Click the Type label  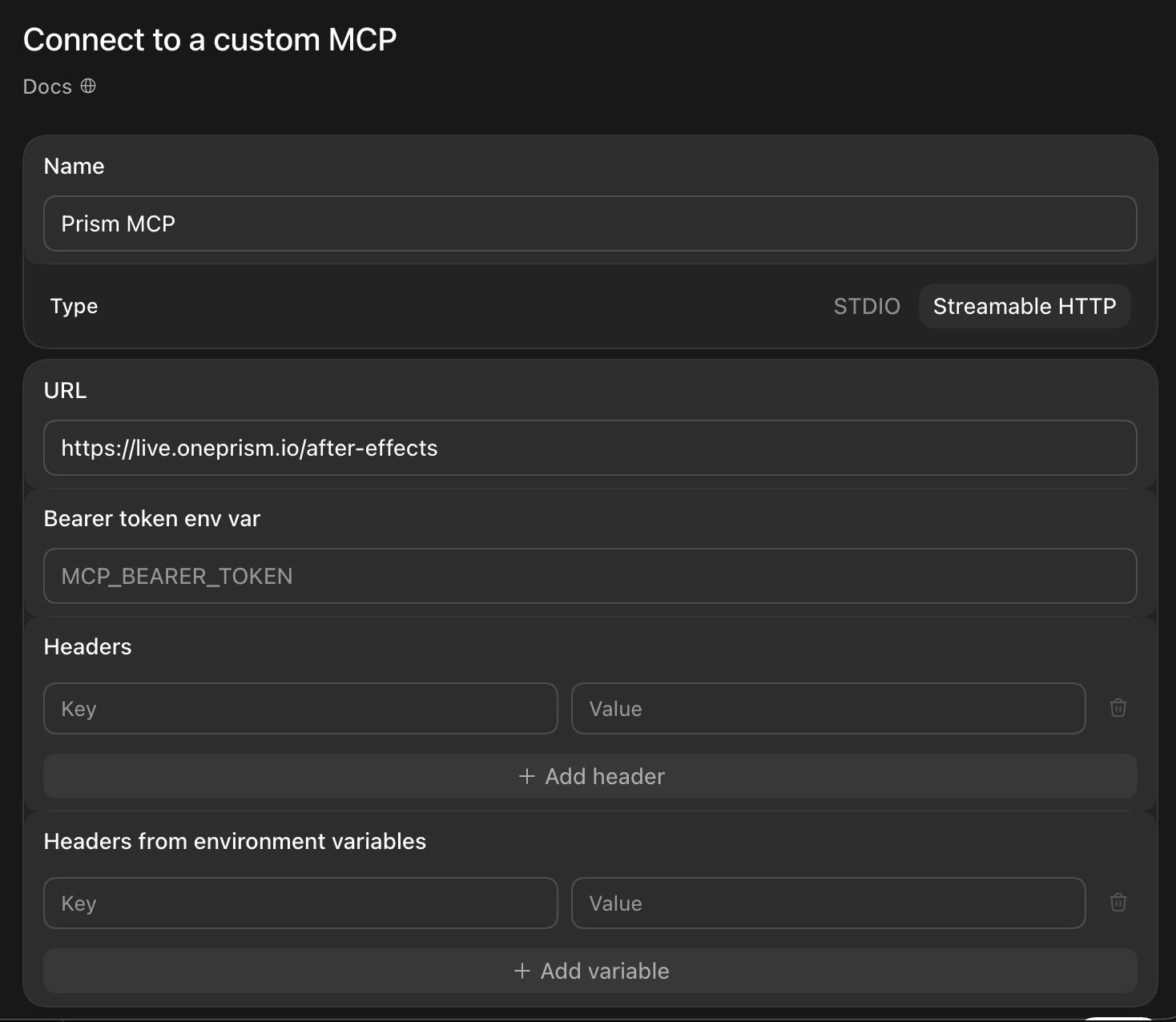[x=74, y=306]
